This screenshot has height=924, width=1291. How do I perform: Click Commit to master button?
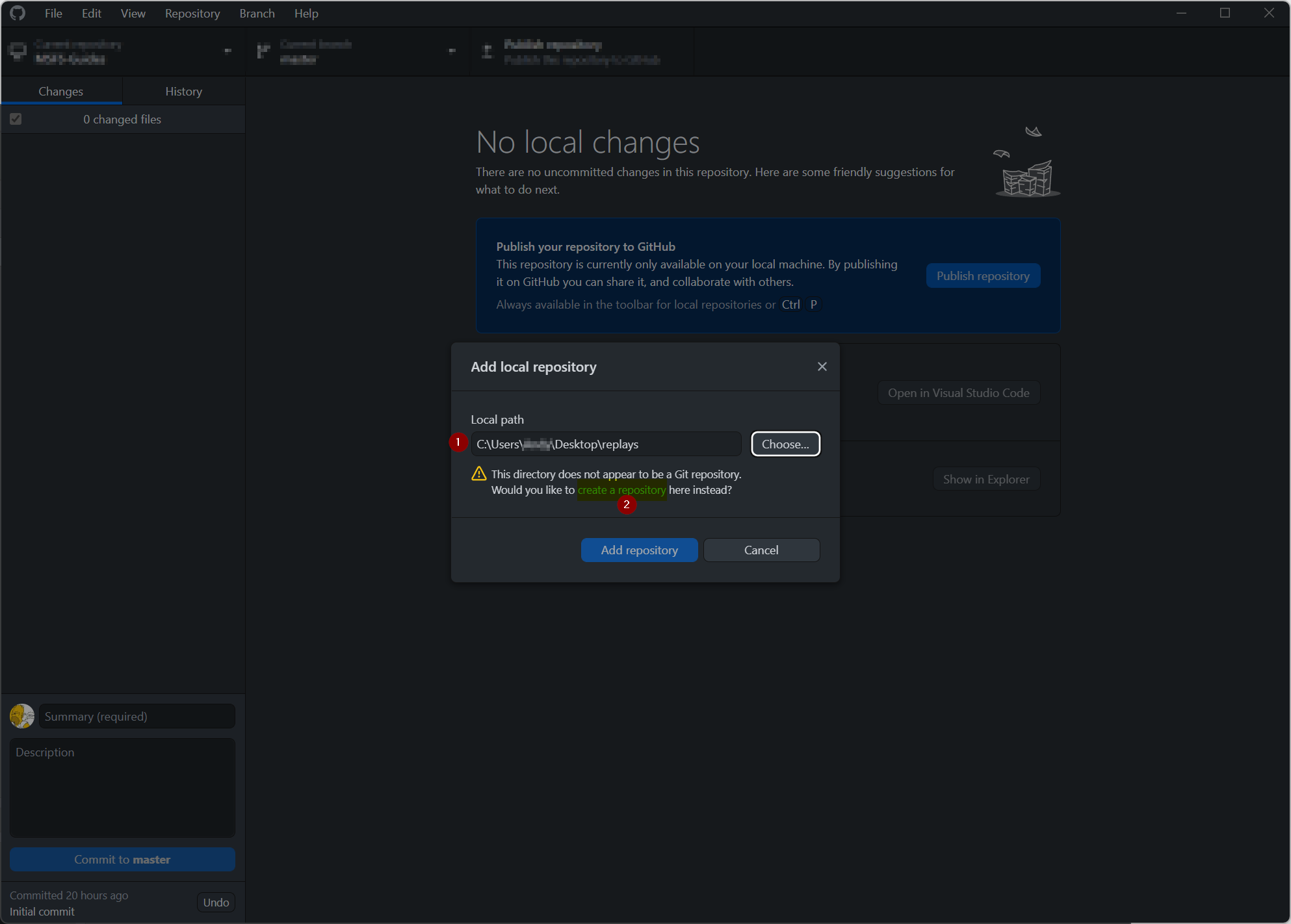tap(122, 859)
